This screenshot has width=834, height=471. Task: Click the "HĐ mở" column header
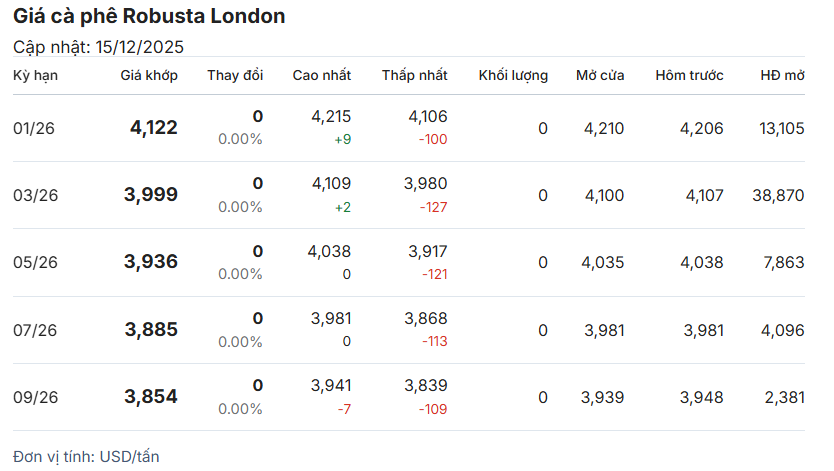782,75
